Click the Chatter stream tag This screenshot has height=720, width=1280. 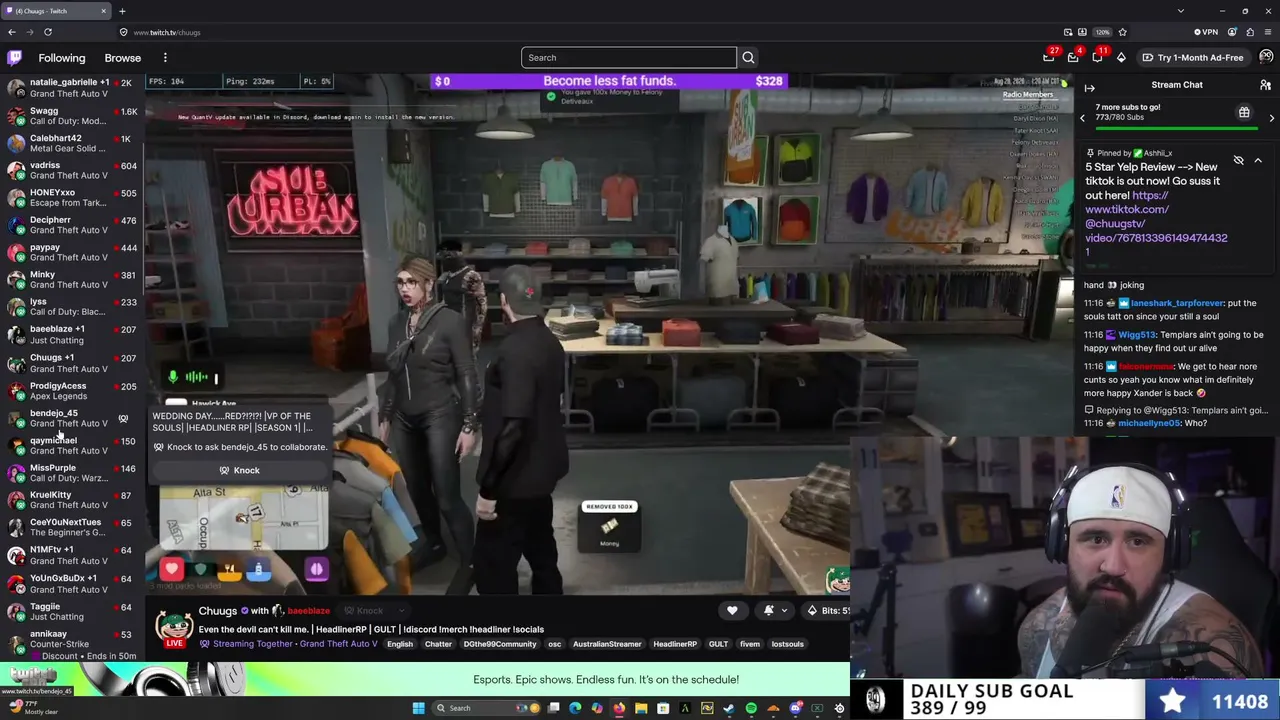438,644
